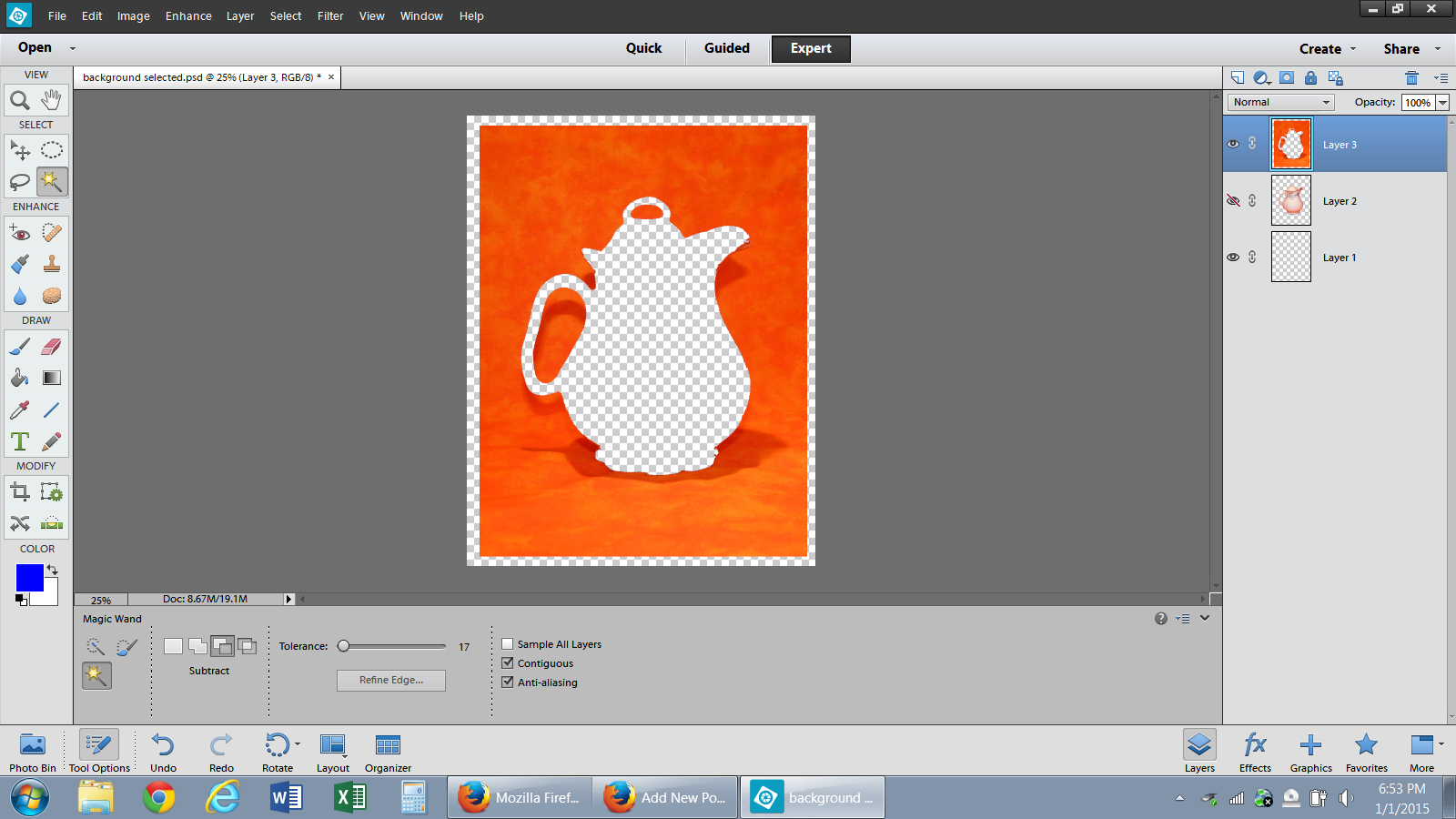Click the Refine Edge button
Image resolution: width=1456 pixels, height=819 pixels.
coord(391,681)
